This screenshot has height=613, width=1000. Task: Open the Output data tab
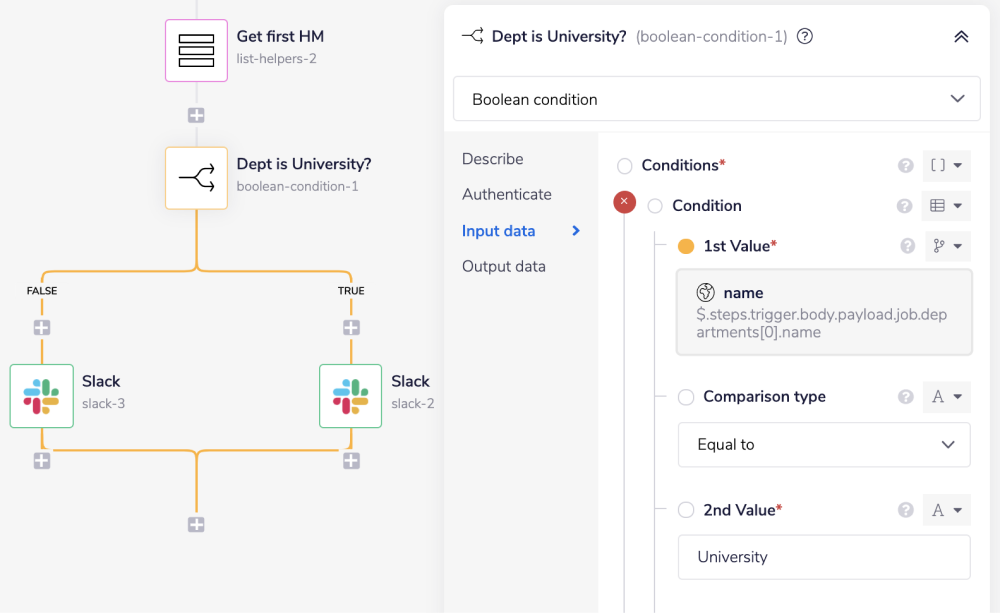[503, 266]
